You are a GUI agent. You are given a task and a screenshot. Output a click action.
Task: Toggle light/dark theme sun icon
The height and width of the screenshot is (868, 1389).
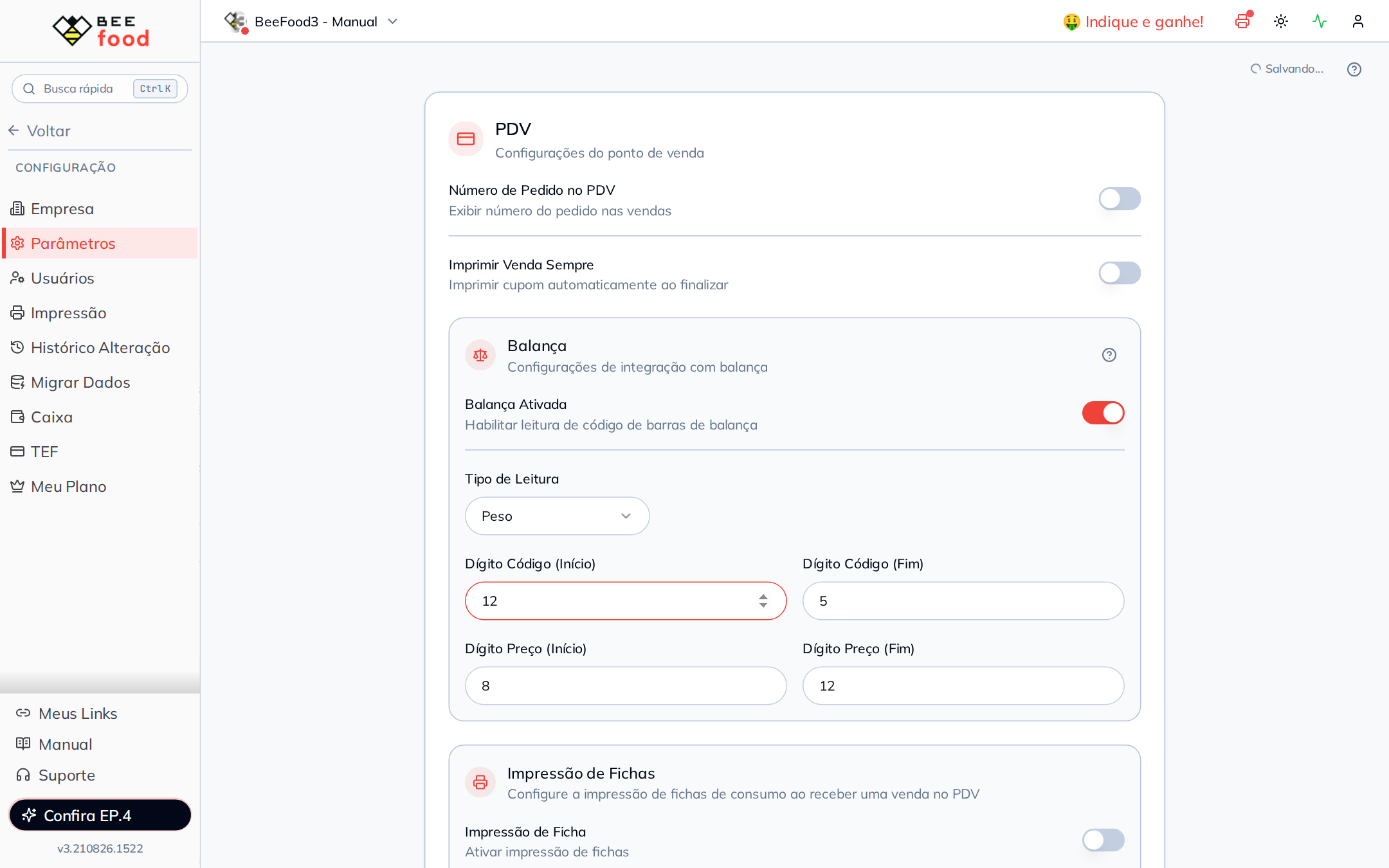point(1281,21)
